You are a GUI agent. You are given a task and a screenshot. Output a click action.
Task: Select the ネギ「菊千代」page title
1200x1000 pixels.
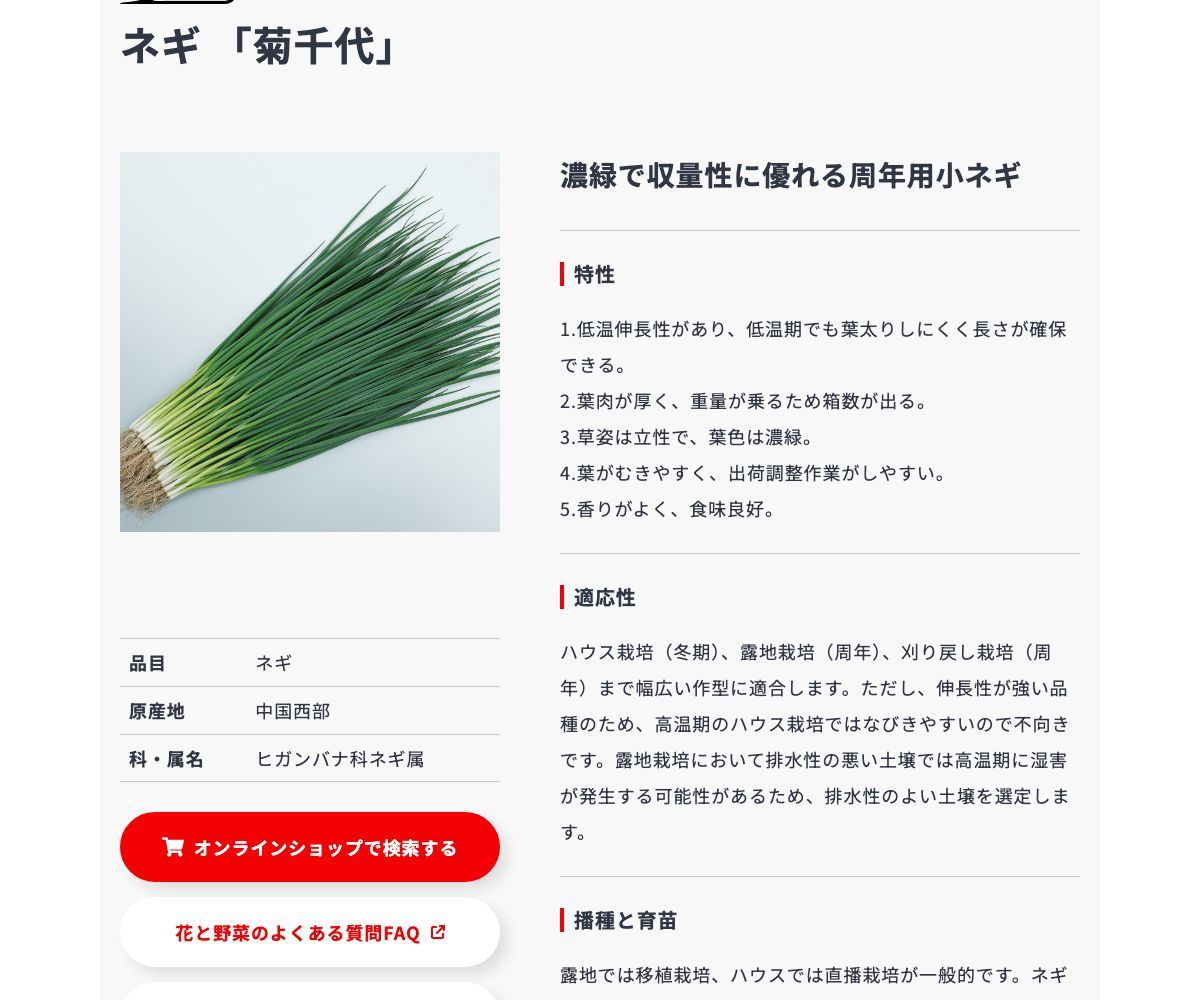pos(259,47)
